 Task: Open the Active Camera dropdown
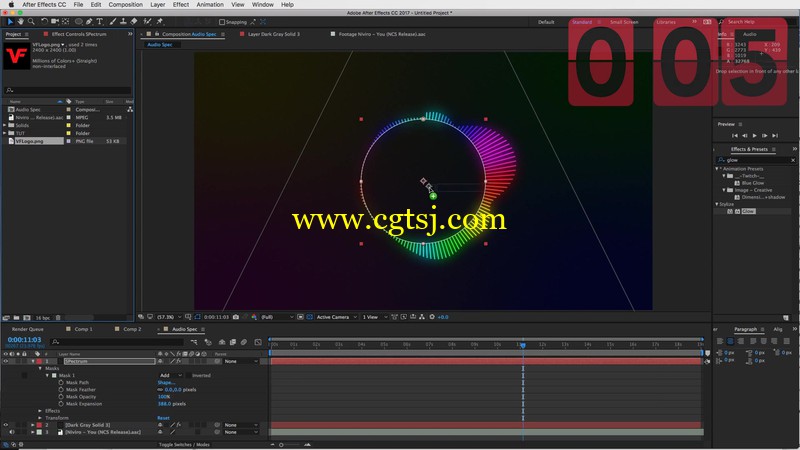pos(336,317)
